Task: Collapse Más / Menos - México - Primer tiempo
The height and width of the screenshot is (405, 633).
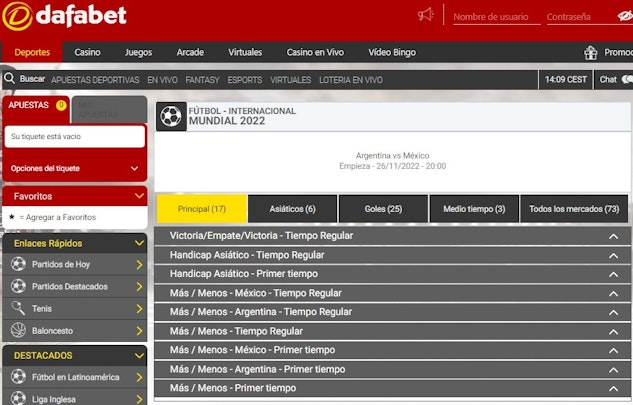Action: click(613, 351)
